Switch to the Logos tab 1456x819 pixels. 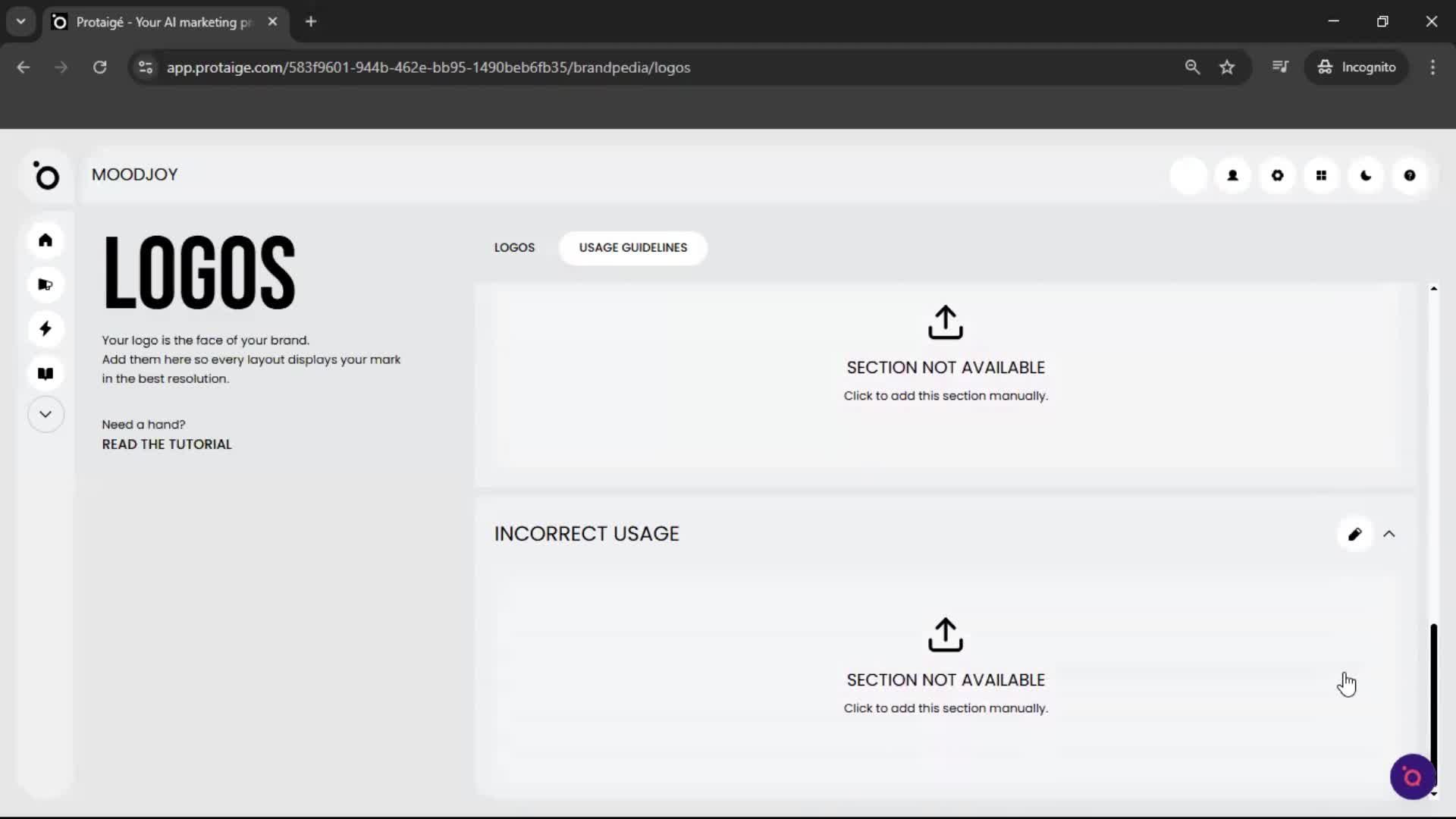tap(514, 248)
